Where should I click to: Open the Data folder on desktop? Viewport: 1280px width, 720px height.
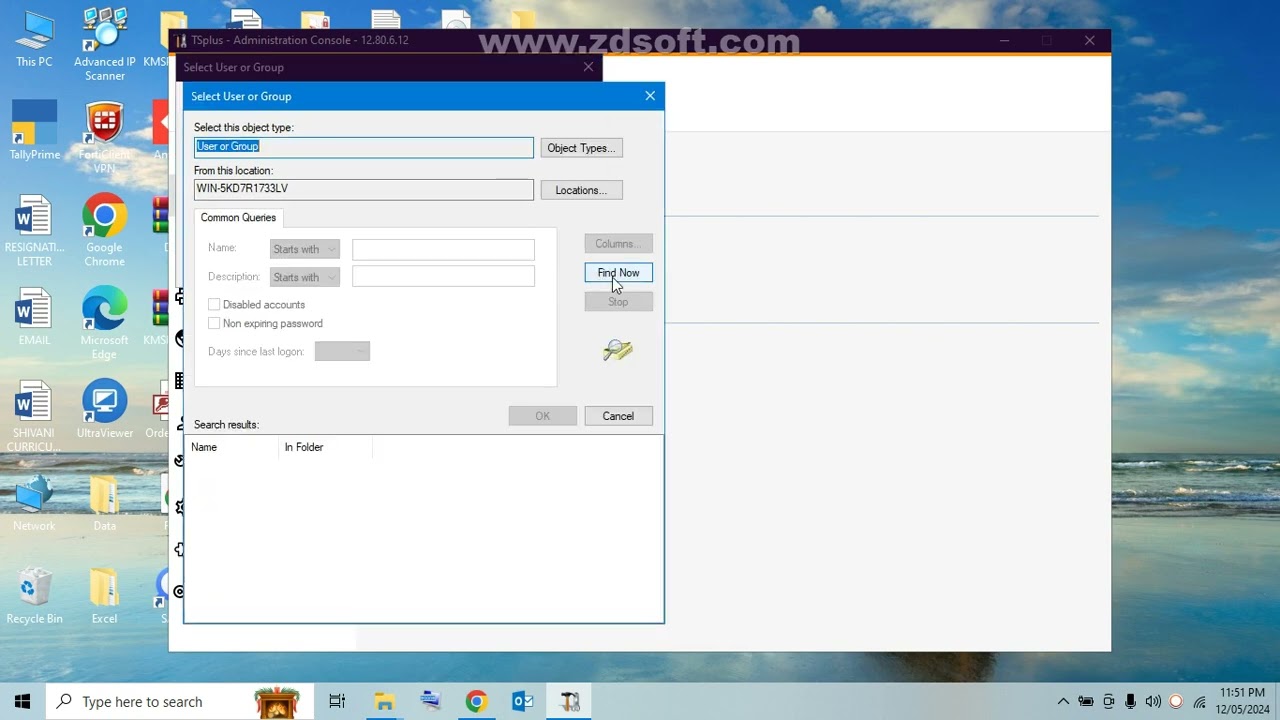[105, 503]
